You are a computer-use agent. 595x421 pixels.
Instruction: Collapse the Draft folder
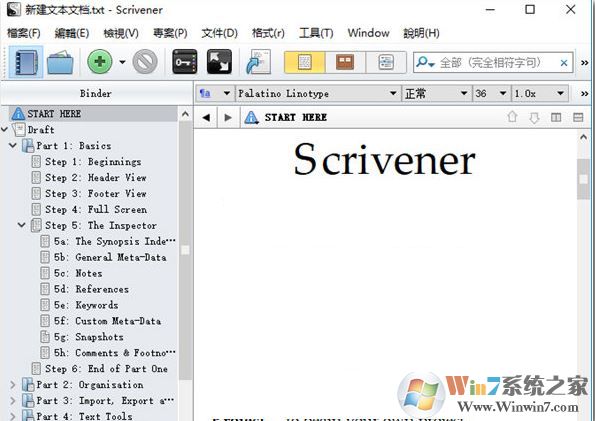tap(4, 130)
